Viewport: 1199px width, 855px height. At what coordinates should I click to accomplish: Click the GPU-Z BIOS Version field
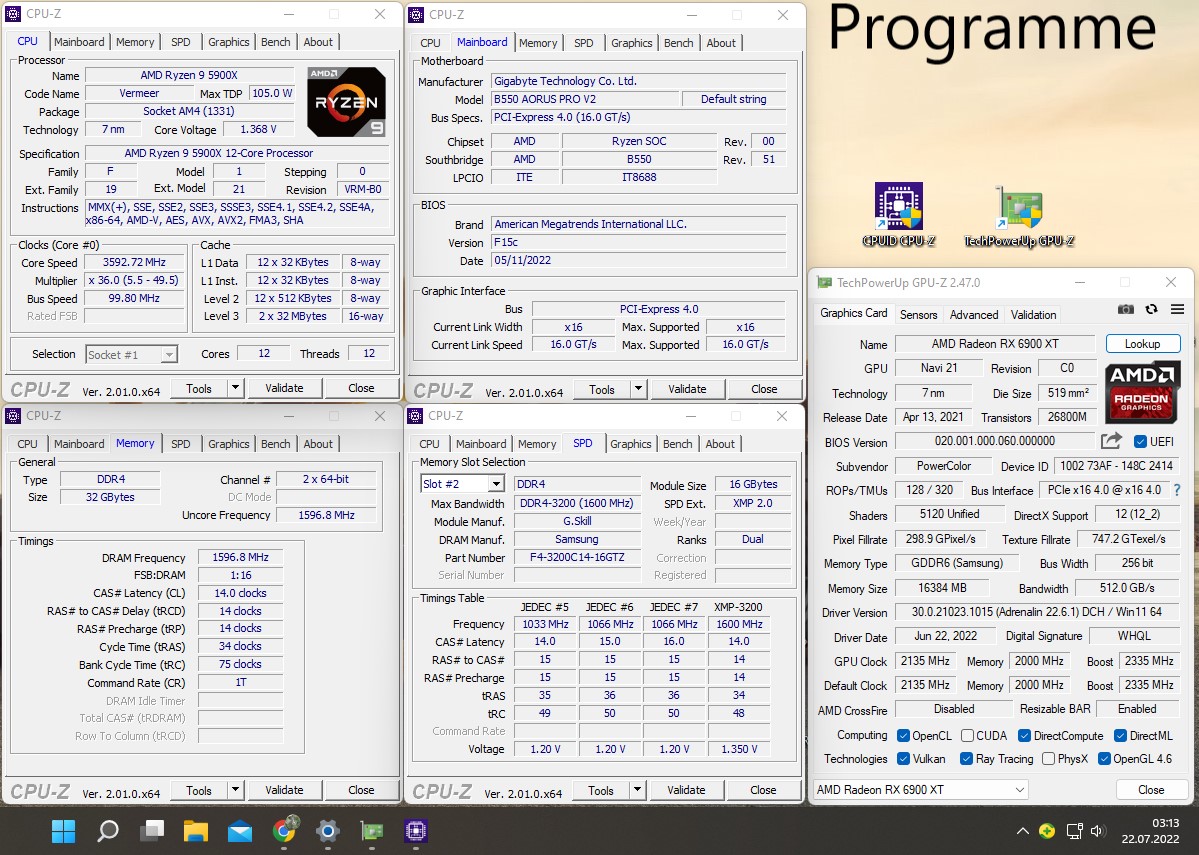pos(995,441)
